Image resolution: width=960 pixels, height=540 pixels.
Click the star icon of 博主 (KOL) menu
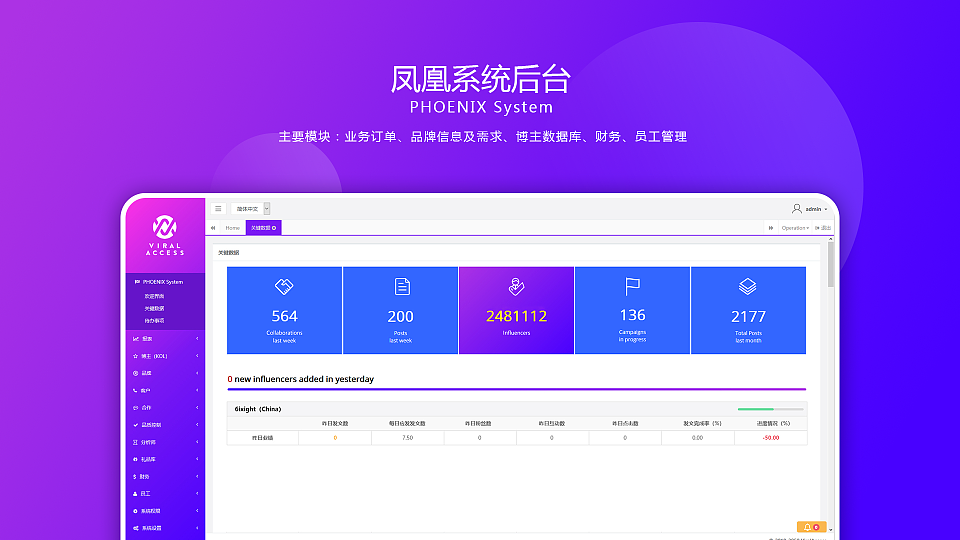(x=135, y=356)
